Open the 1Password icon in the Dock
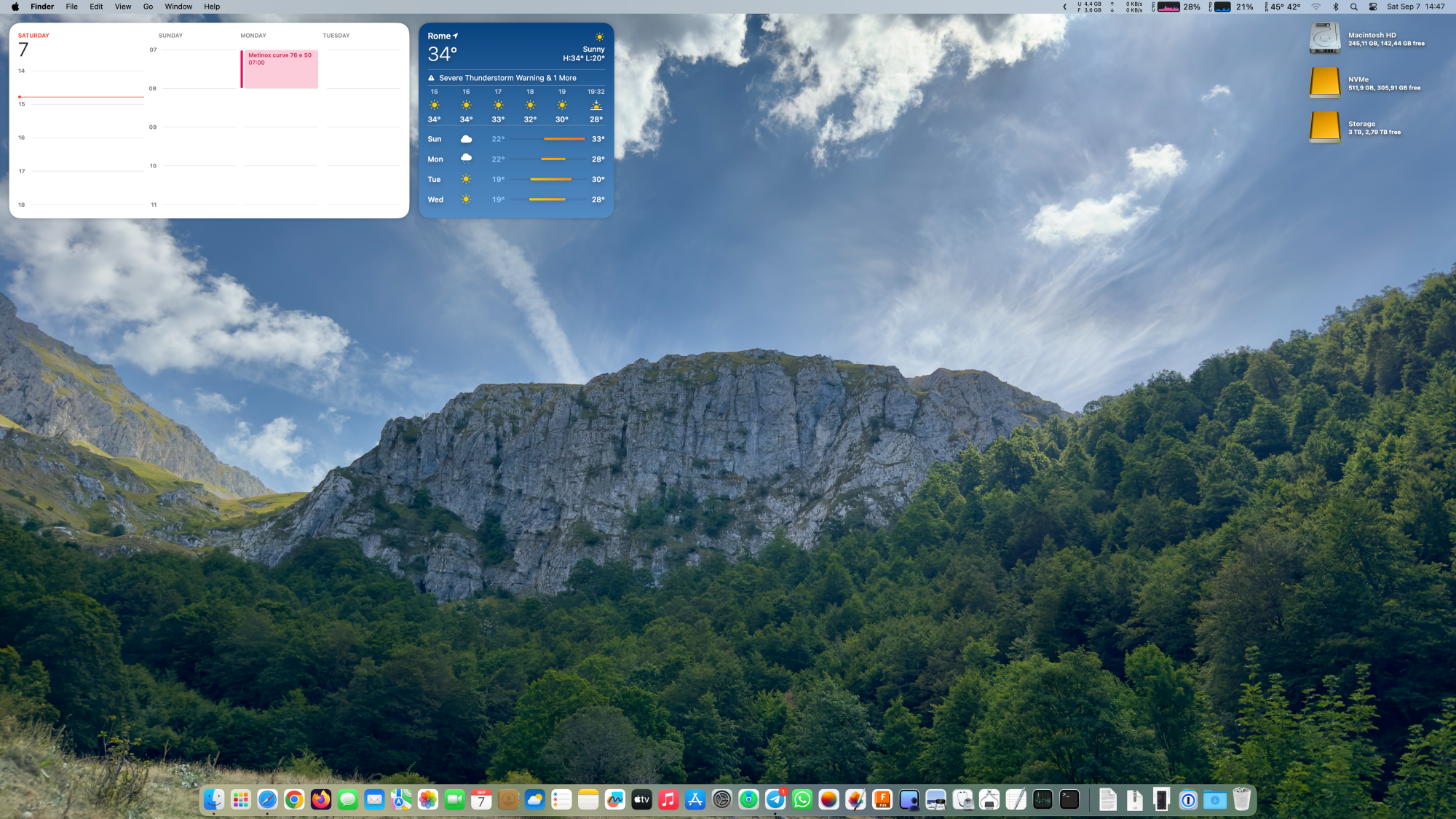 coord(1188,799)
